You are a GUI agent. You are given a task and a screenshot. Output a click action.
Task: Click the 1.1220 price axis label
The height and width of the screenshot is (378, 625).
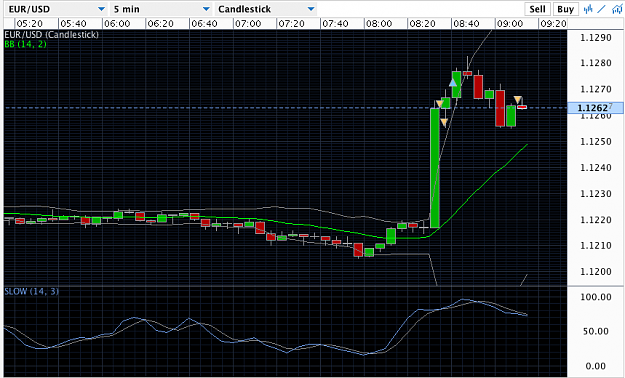pos(596,220)
